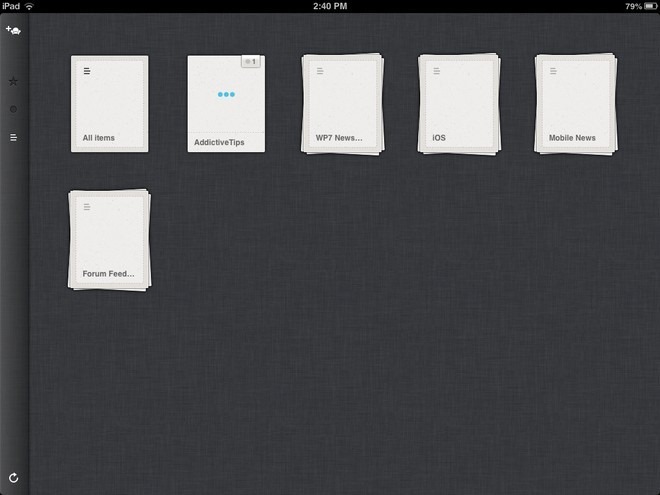Tap the 'Mobile News' label
This screenshot has height=495, width=660.
(572, 138)
